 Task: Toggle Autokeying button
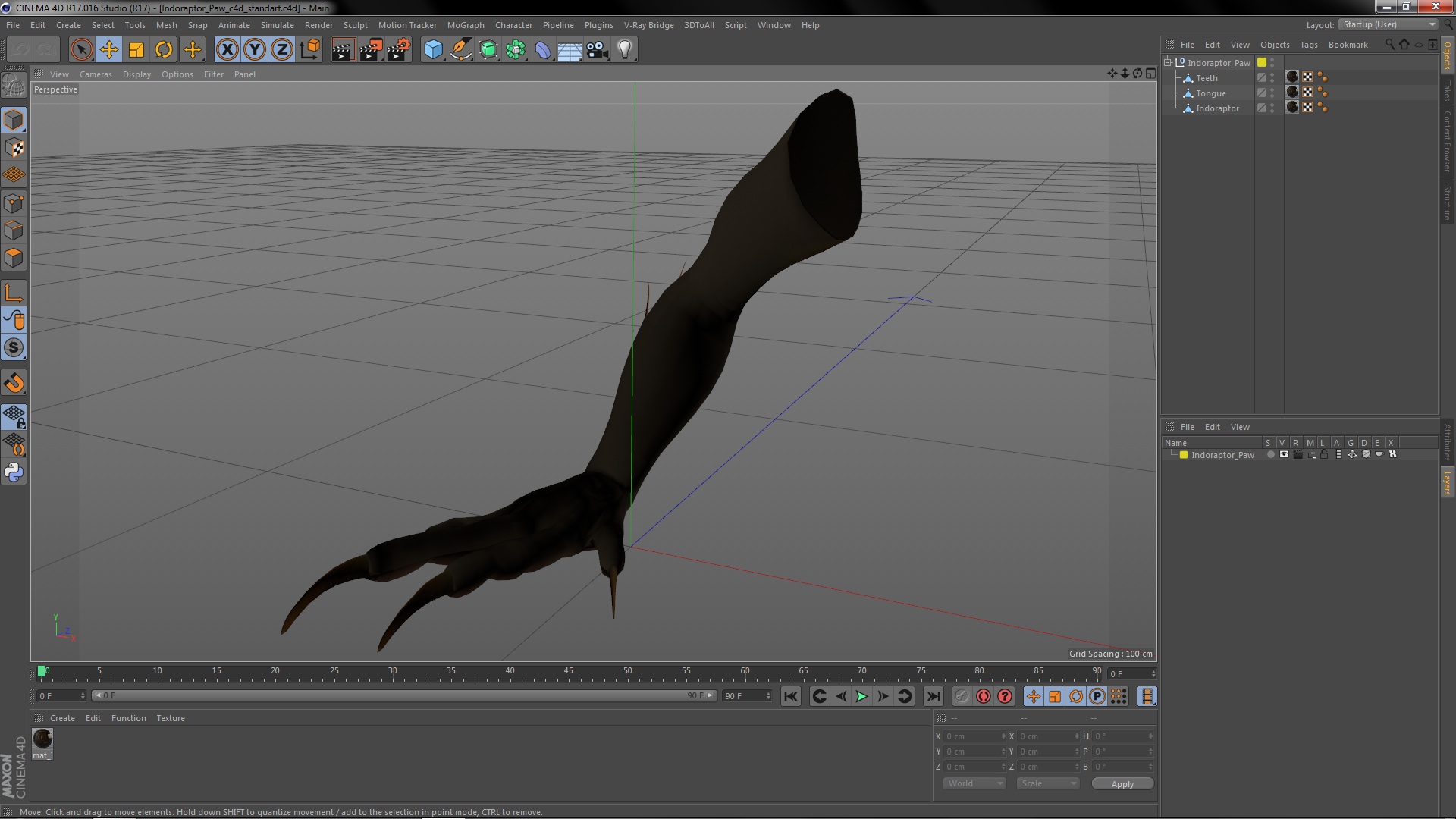tap(984, 696)
